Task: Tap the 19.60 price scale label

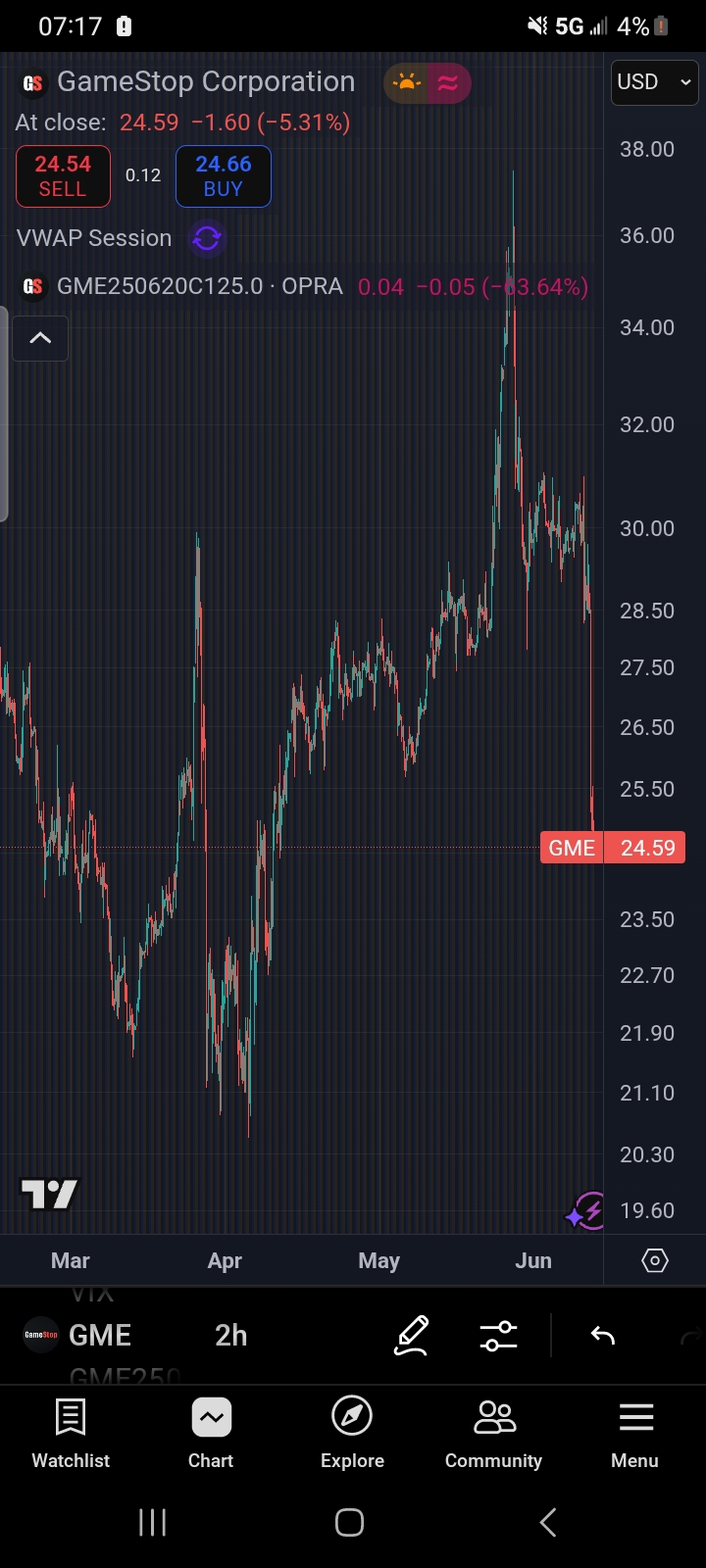Action: click(647, 1210)
